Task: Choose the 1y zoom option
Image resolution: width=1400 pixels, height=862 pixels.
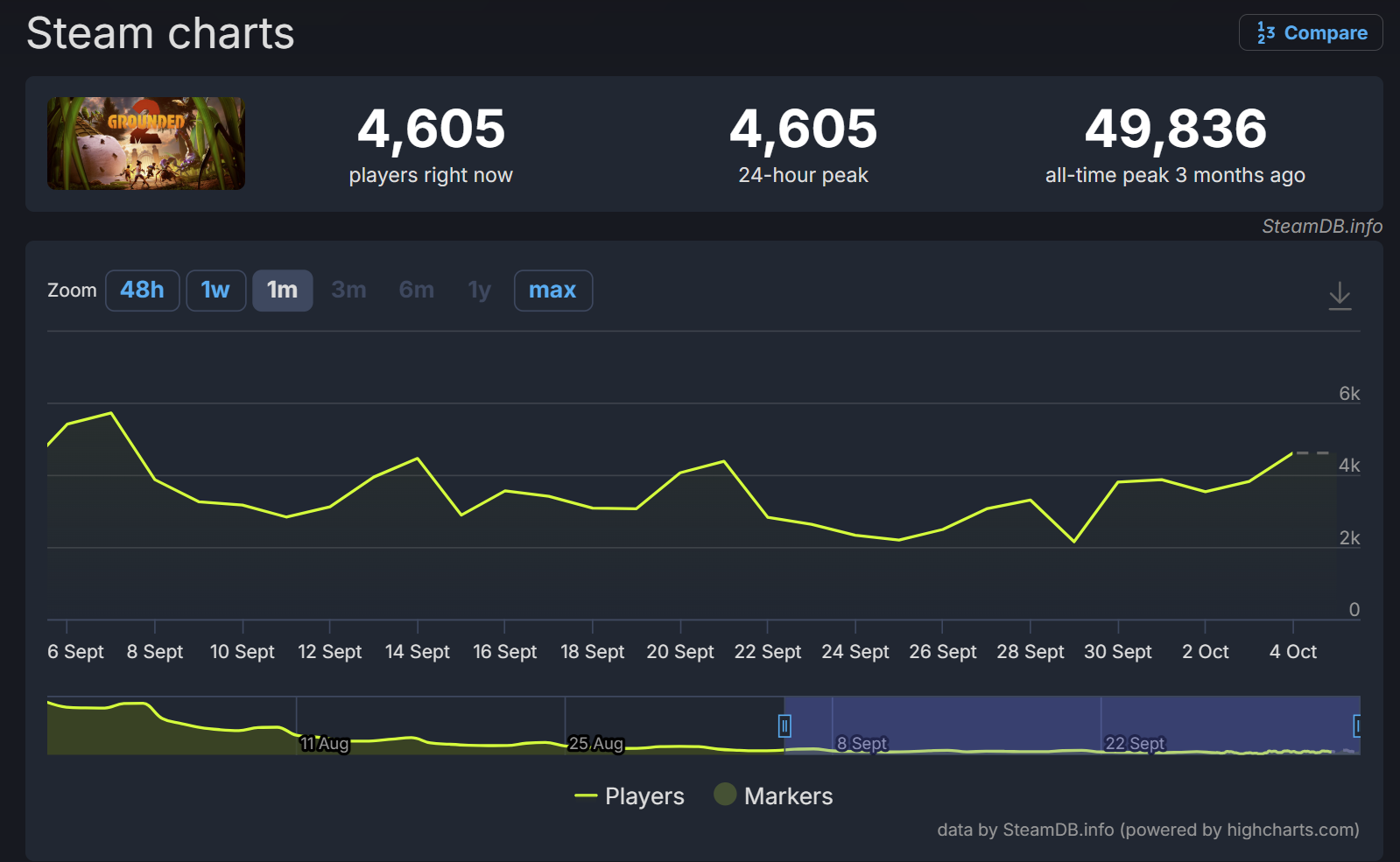Action: click(x=479, y=291)
